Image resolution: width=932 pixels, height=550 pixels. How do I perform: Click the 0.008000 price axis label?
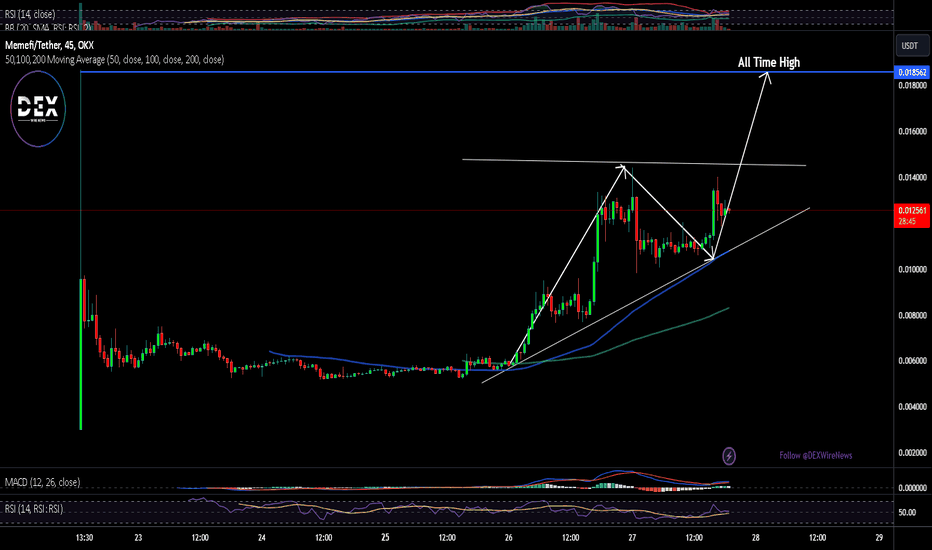tap(912, 315)
